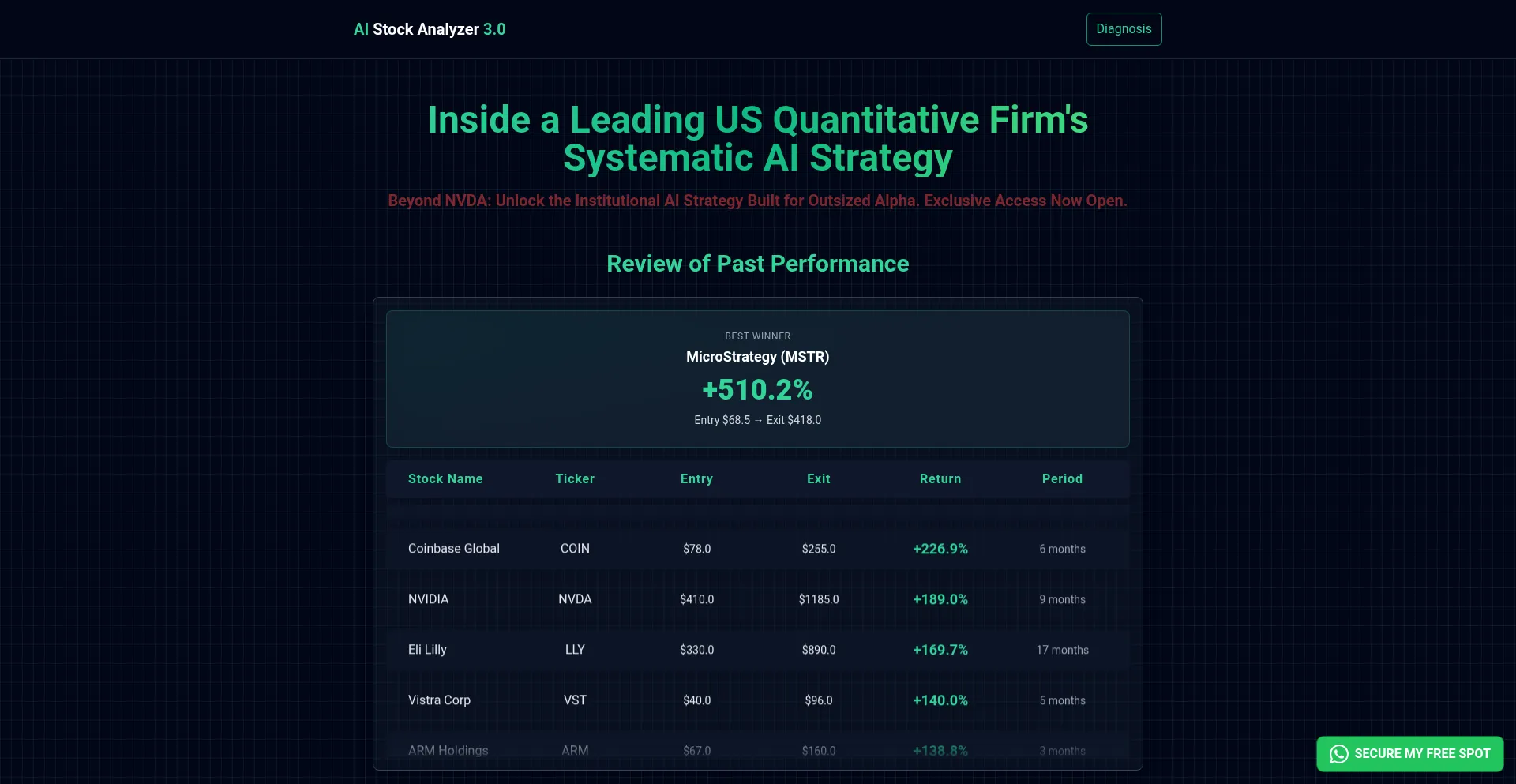This screenshot has width=1516, height=784.
Task: Select the NVDA ticker cell
Action: (575, 599)
